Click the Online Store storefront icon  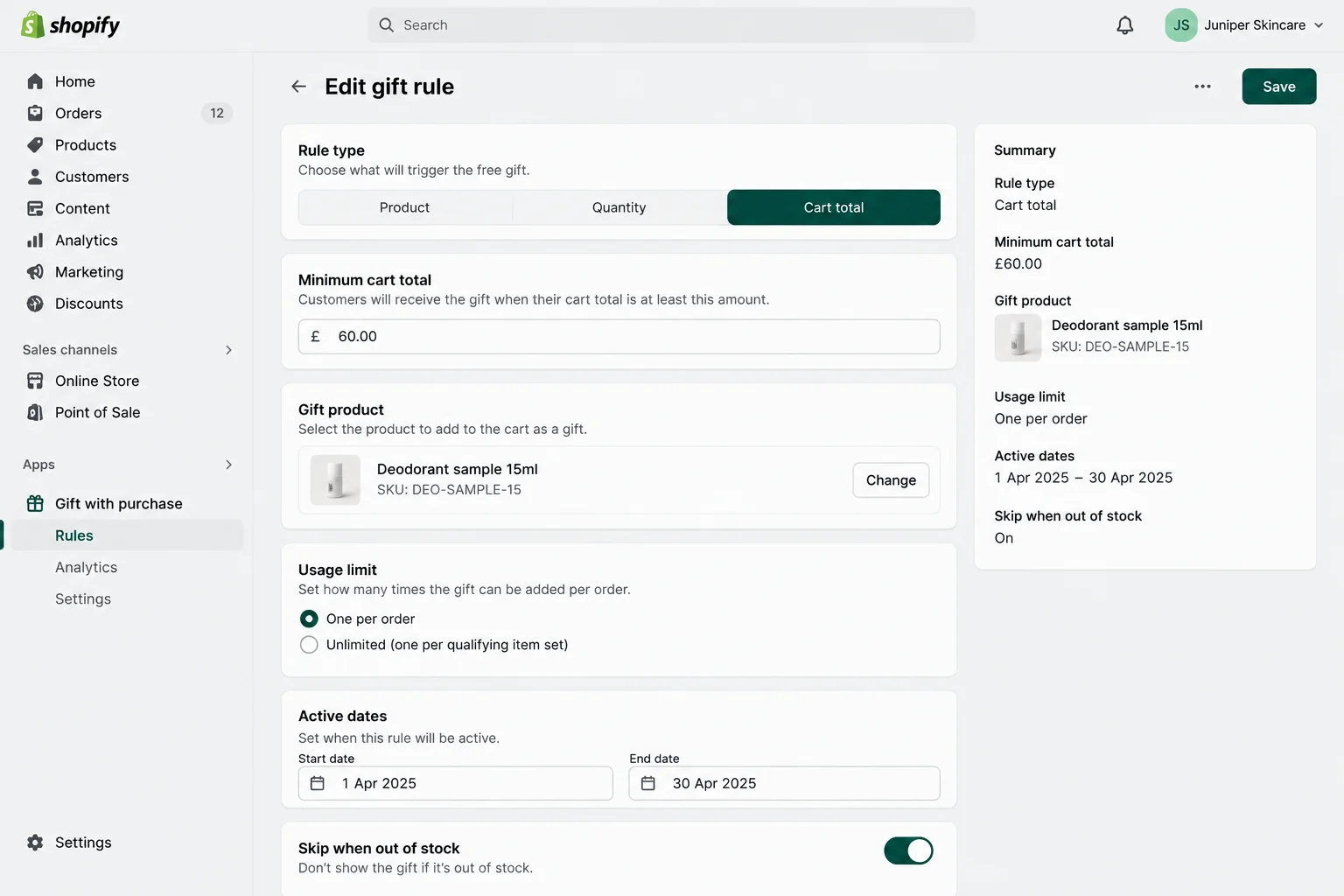tap(35, 381)
